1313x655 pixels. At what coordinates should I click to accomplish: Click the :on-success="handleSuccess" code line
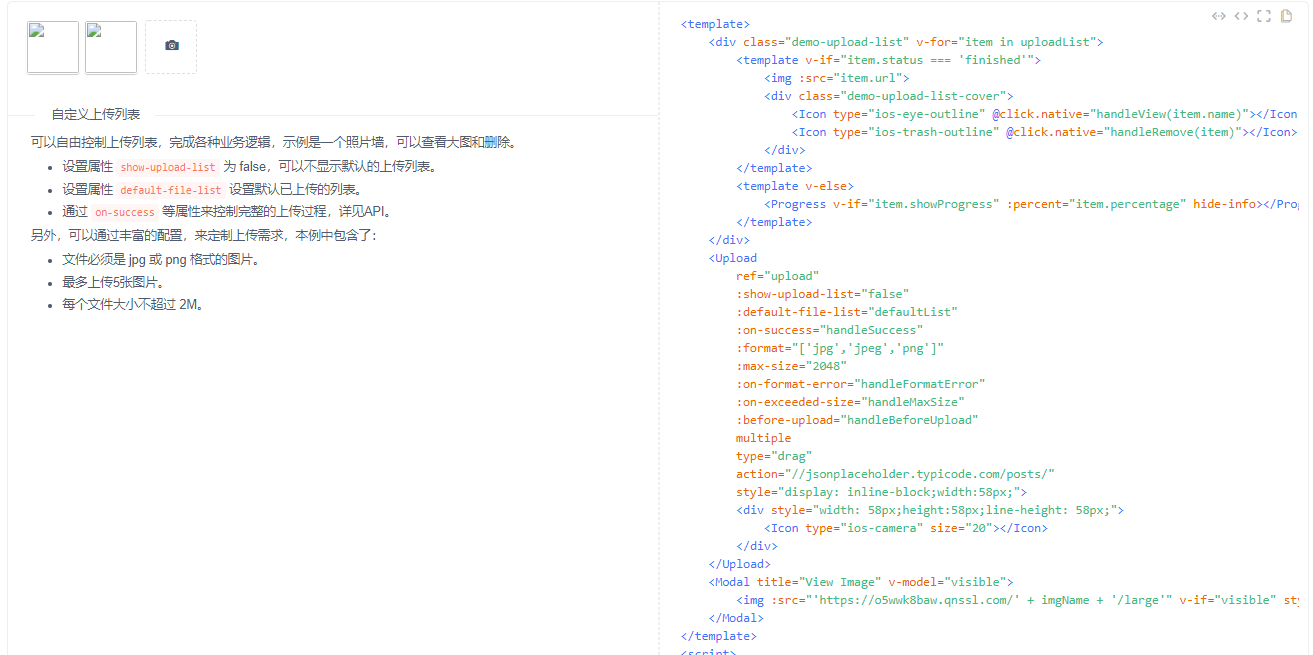[830, 330]
